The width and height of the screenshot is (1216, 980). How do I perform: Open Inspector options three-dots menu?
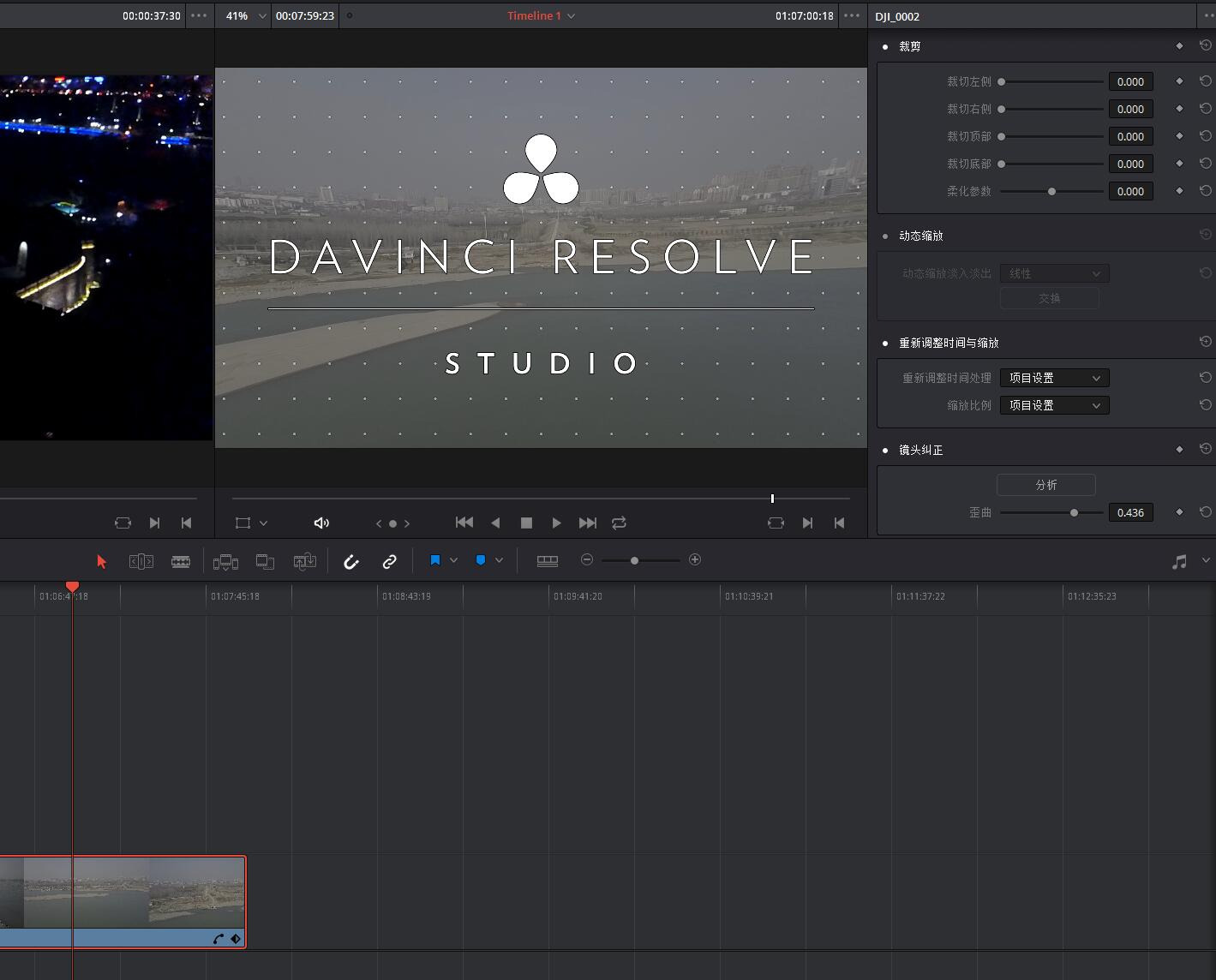click(1207, 15)
